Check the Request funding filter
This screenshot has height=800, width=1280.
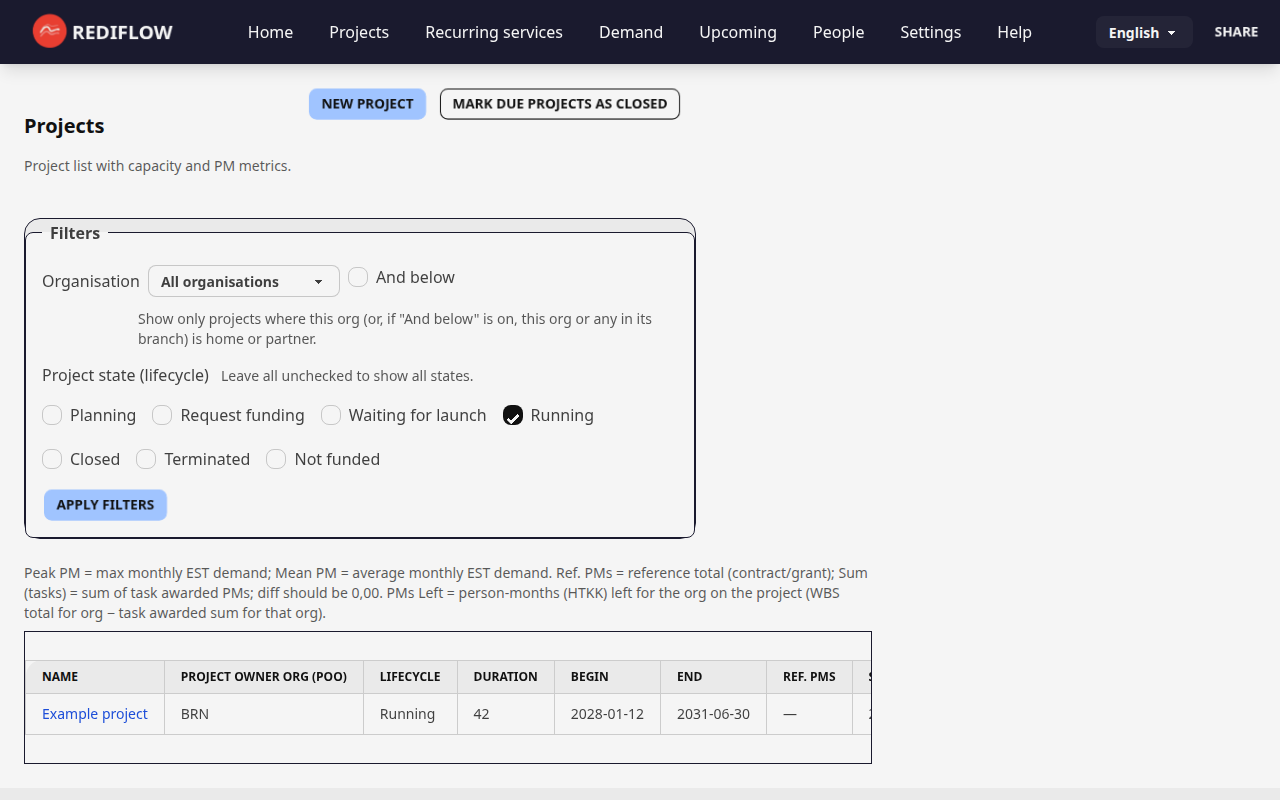(x=161, y=415)
